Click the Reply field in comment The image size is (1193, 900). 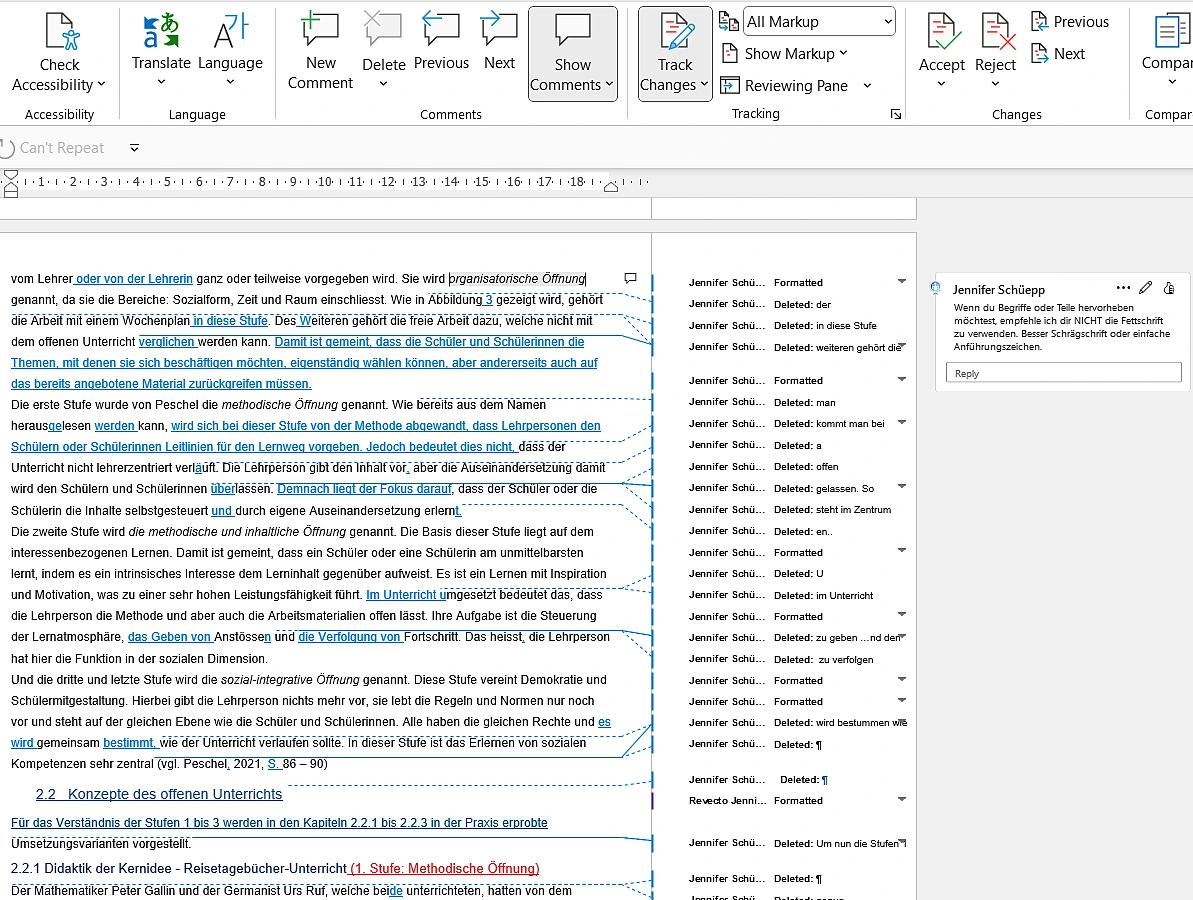pos(1063,373)
